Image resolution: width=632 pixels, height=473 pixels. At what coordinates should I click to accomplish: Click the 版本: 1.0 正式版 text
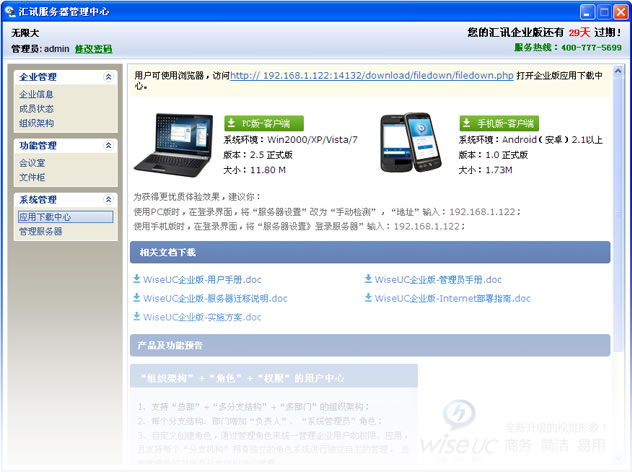pos(493,155)
